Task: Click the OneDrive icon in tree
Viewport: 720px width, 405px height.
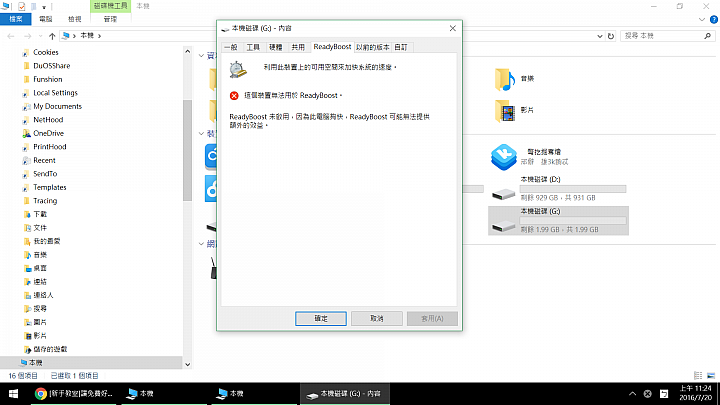Action: click(27, 133)
